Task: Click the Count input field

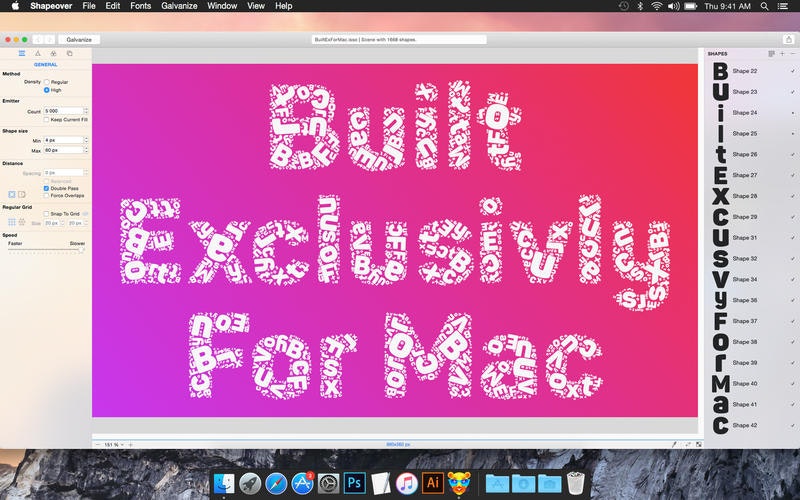Action: [x=63, y=111]
